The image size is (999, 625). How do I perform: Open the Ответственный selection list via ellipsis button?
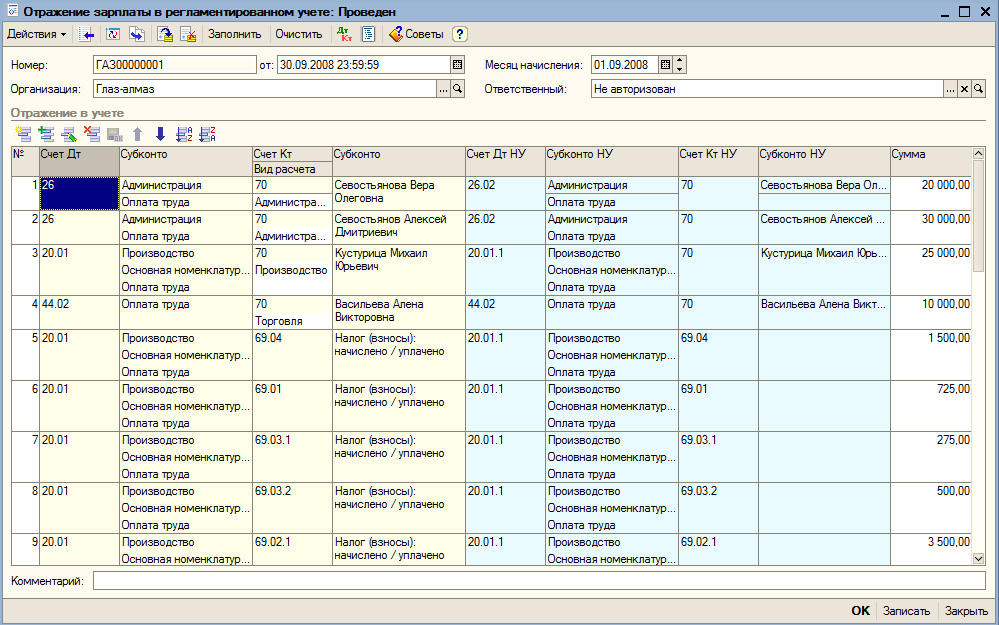tap(951, 89)
